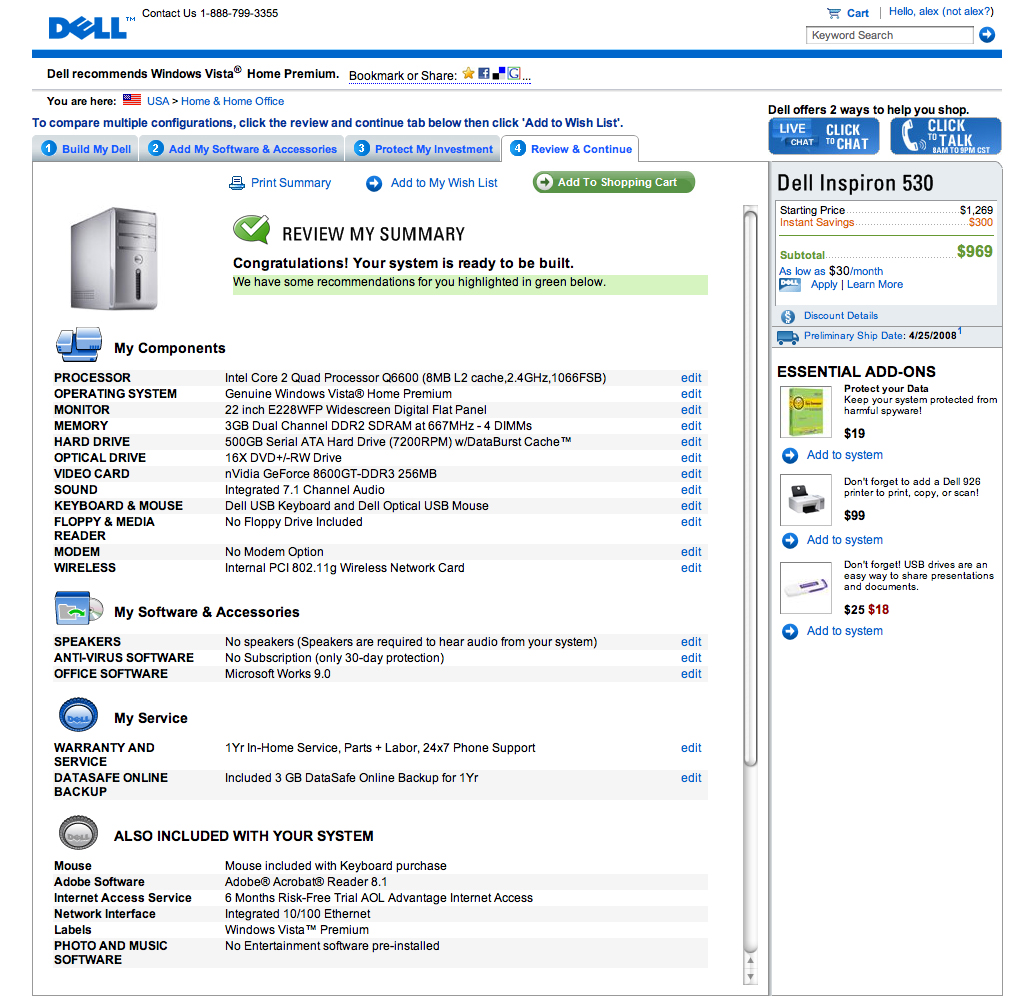Click the Click to Talk phone icon
This screenshot has height=1006, width=1011.
click(945, 136)
